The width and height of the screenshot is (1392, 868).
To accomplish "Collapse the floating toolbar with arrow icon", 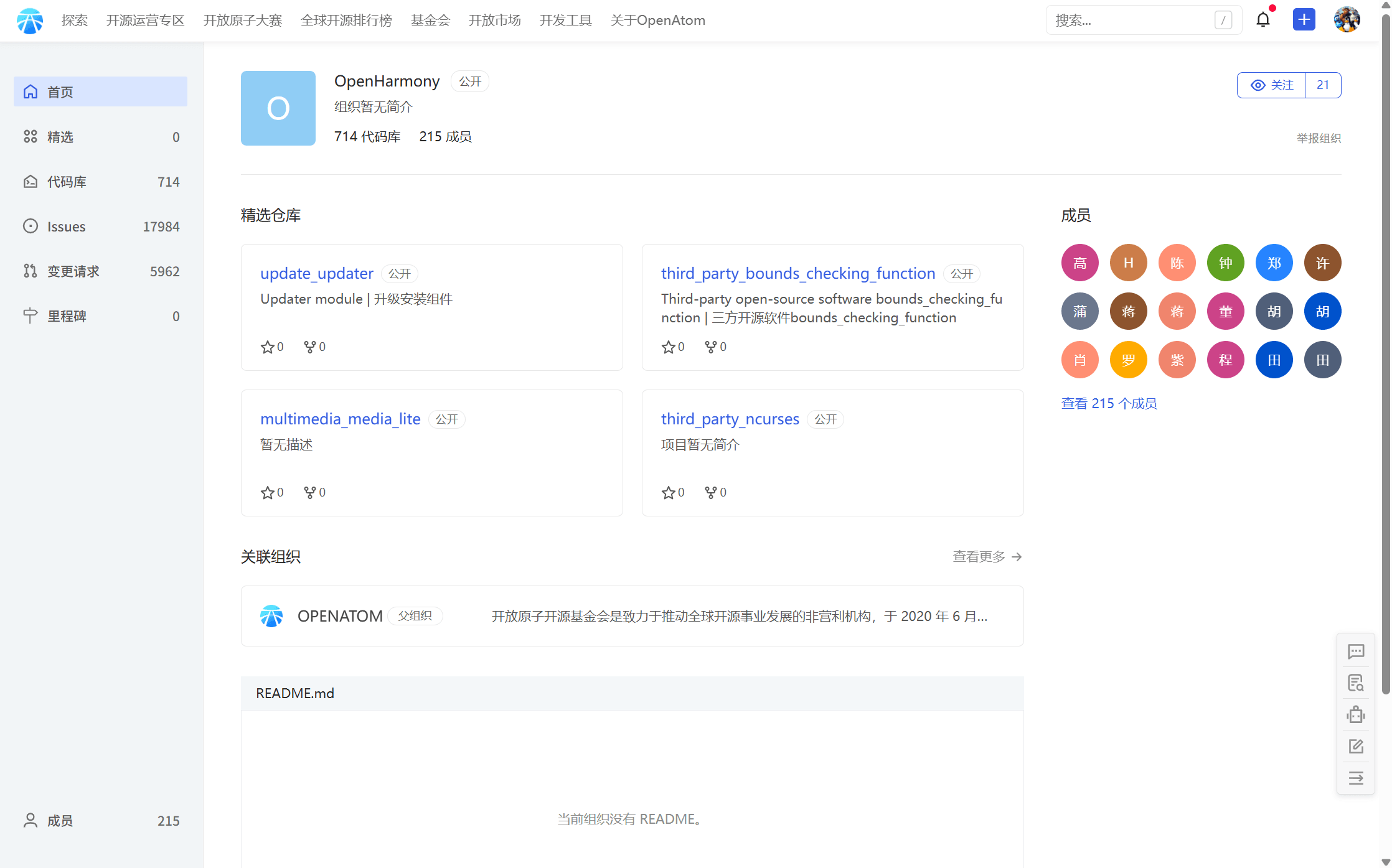I will pos(1356,778).
